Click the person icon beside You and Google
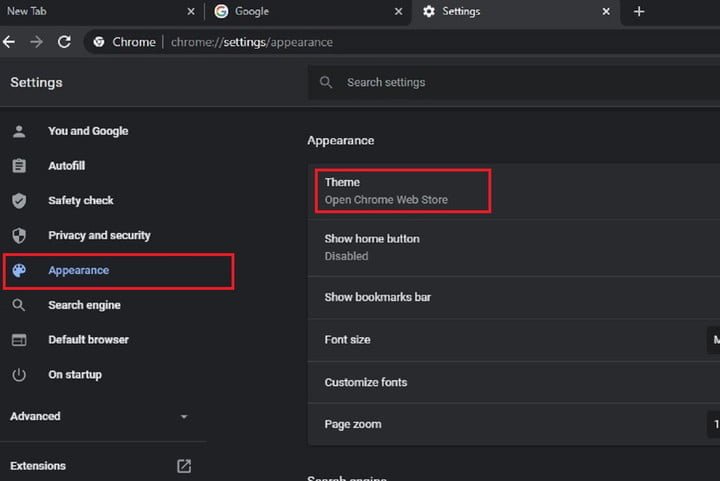The width and height of the screenshot is (720, 481). (19, 131)
